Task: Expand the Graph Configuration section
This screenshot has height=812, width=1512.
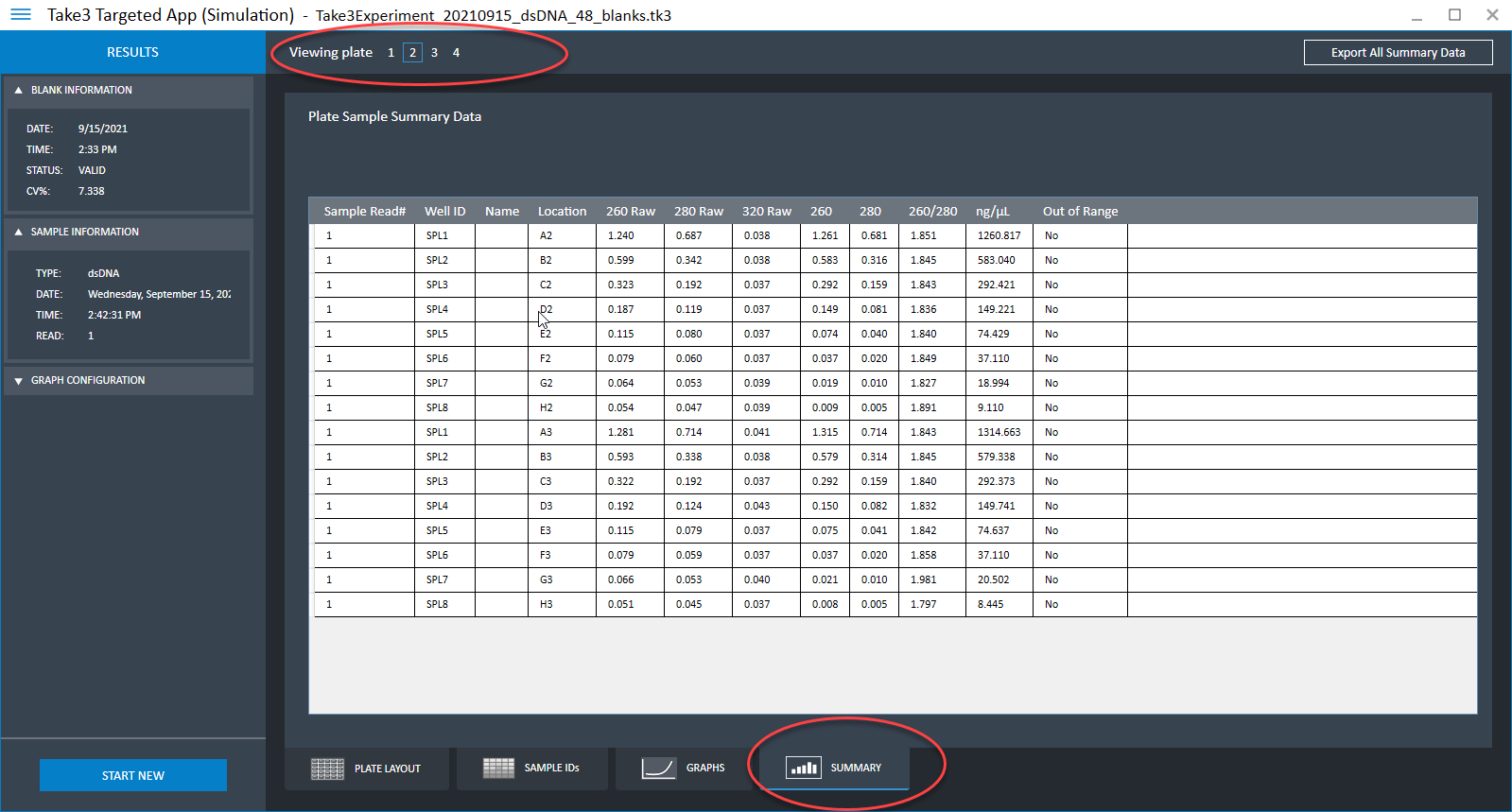Action: click(x=18, y=381)
